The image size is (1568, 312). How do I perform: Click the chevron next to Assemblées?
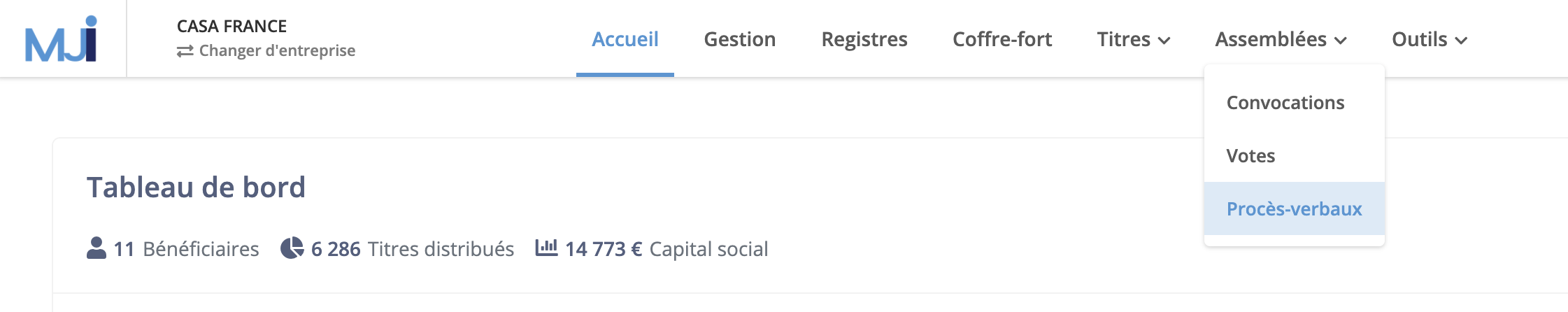click(x=1341, y=41)
